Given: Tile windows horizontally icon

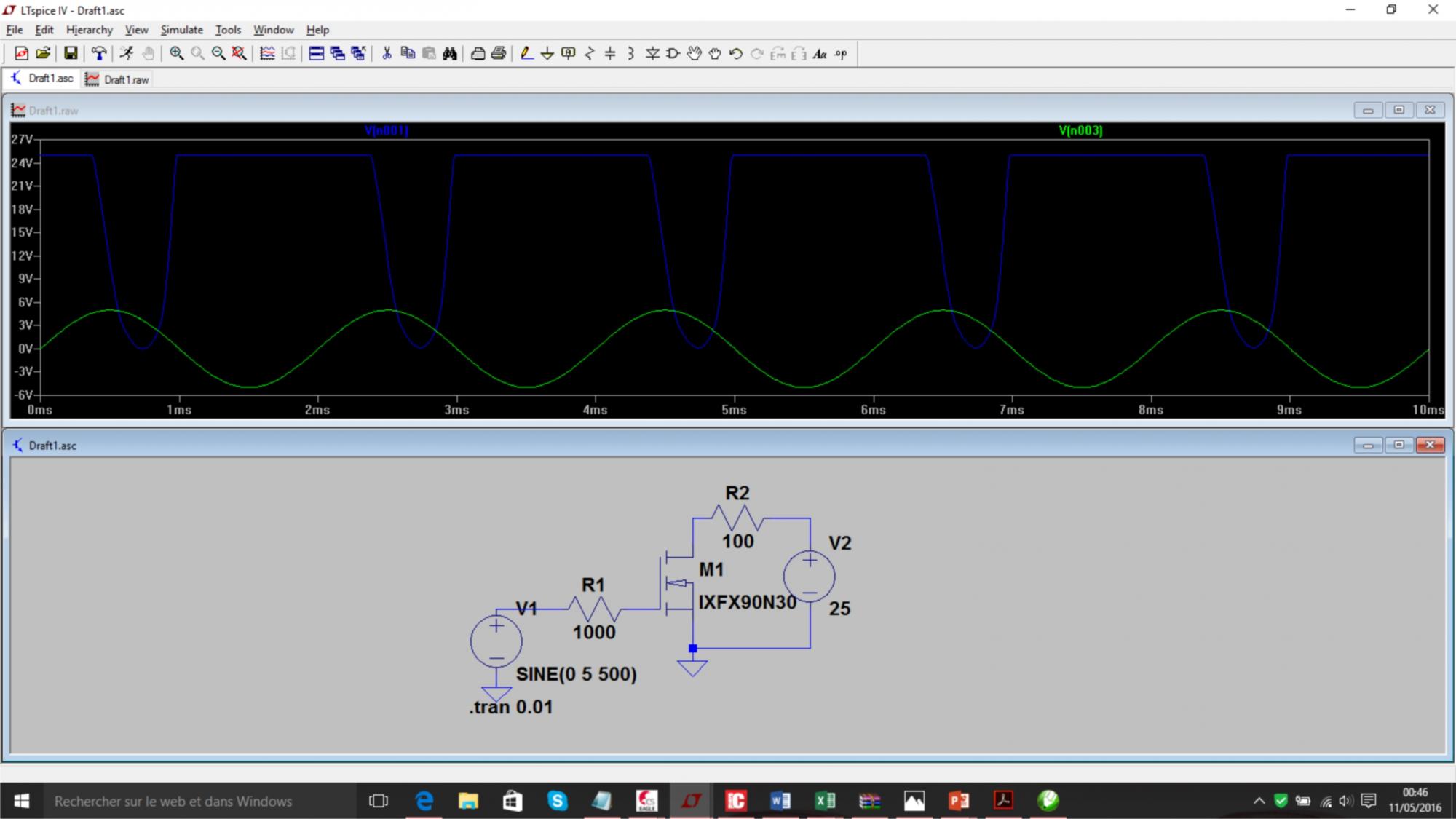Looking at the screenshot, I should (x=316, y=53).
